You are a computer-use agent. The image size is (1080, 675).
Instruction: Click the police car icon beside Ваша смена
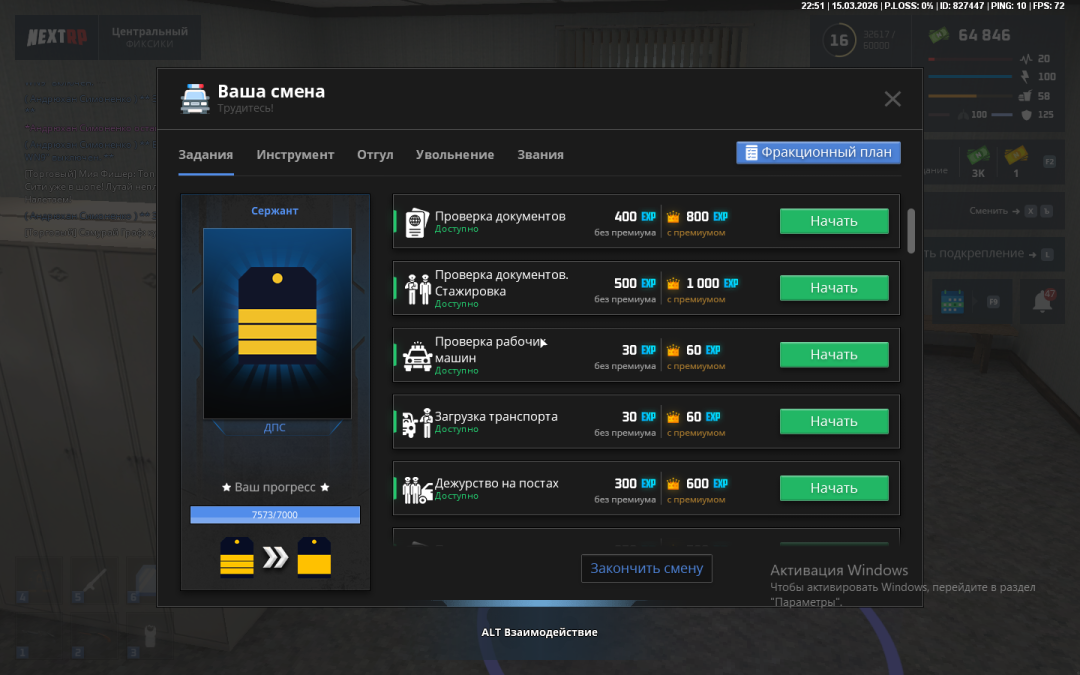tap(194, 98)
